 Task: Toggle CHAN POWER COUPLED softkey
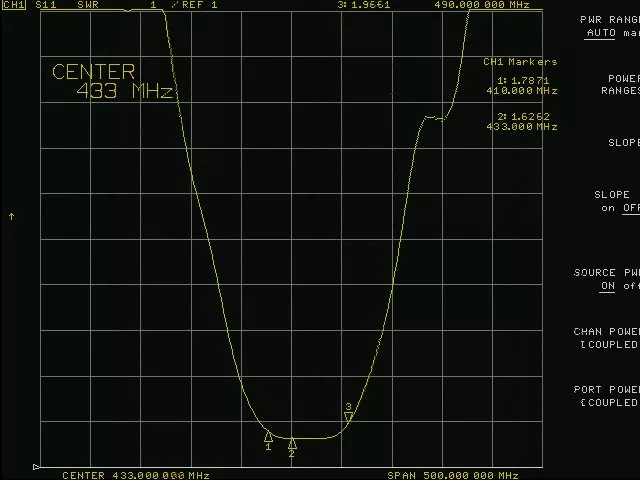point(607,338)
